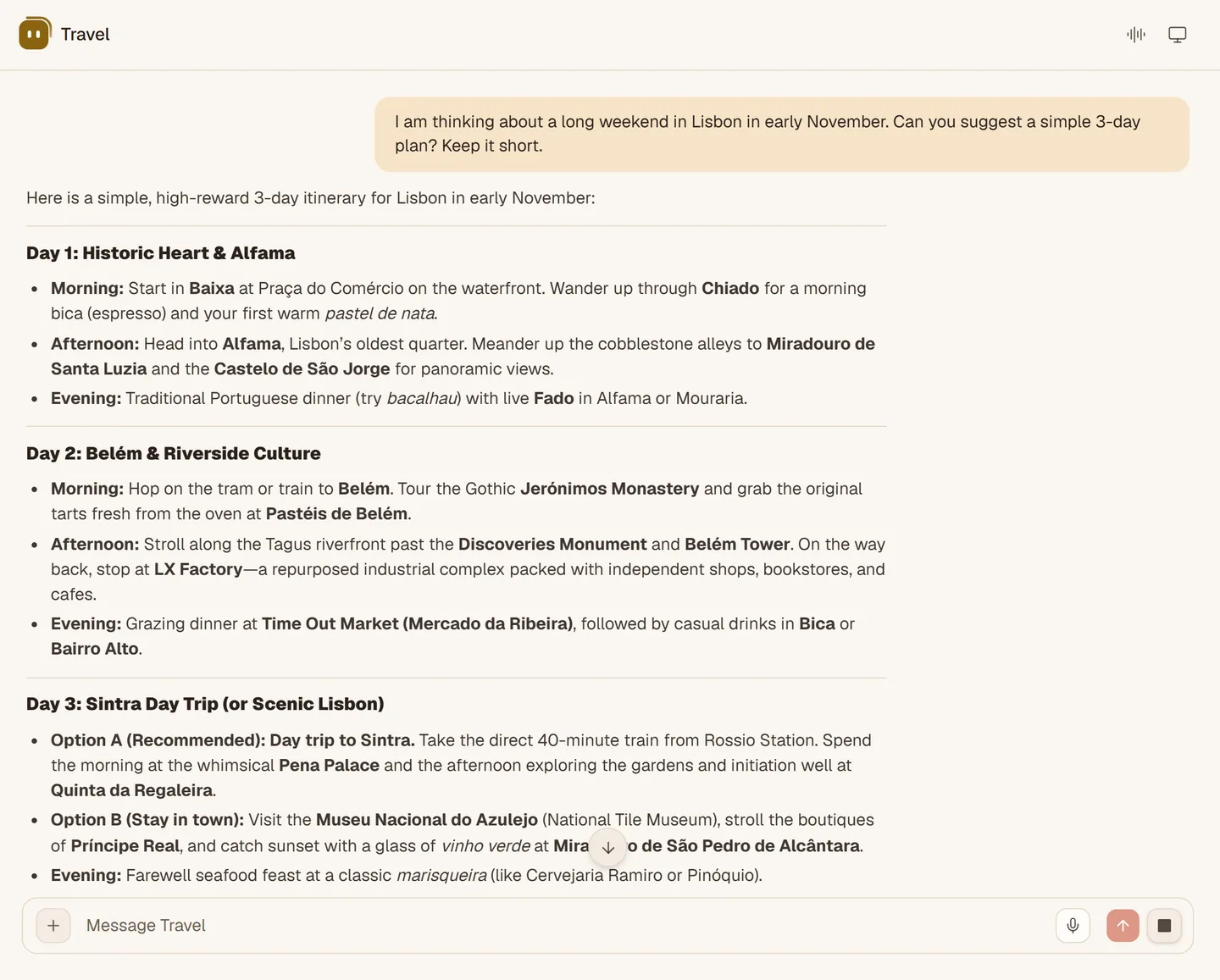This screenshot has height=980, width=1220.
Task: Open the plus attachment button
Action: (x=53, y=926)
